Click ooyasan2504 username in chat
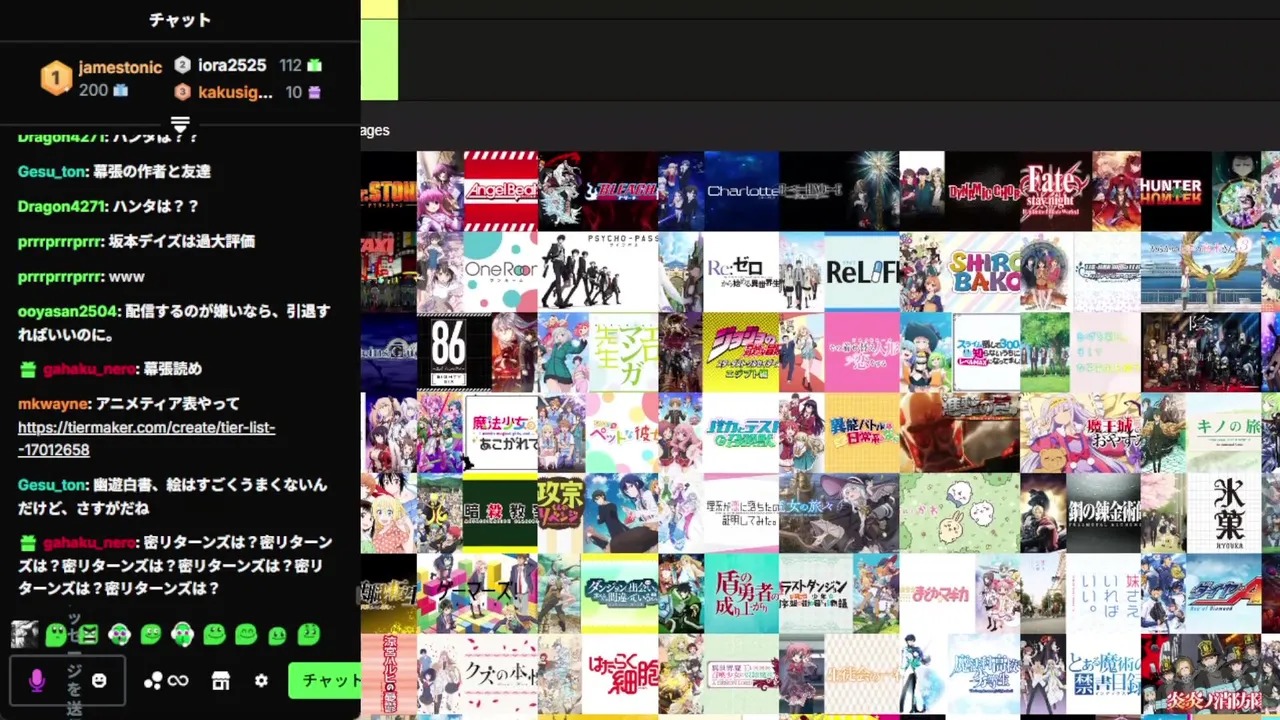Screen dimensions: 1280x720 [69, 311]
